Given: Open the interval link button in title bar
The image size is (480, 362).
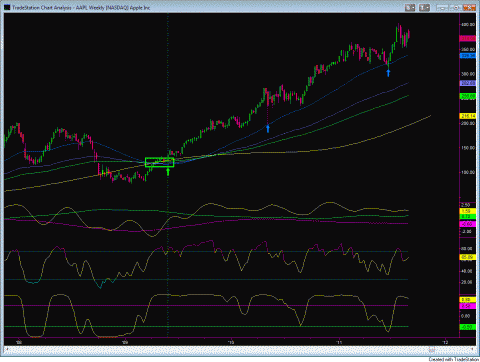Looking at the screenshot, I should pyautogui.click(x=424, y=7).
